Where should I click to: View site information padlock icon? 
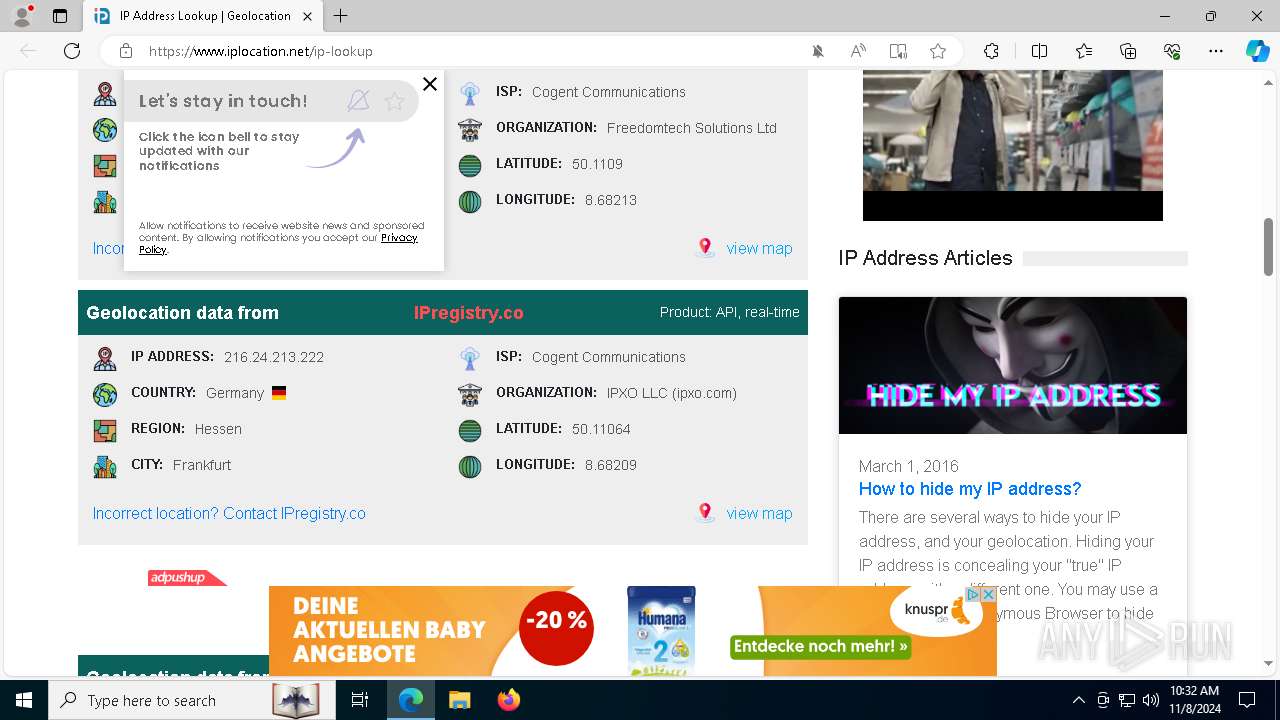[x=126, y=51]
